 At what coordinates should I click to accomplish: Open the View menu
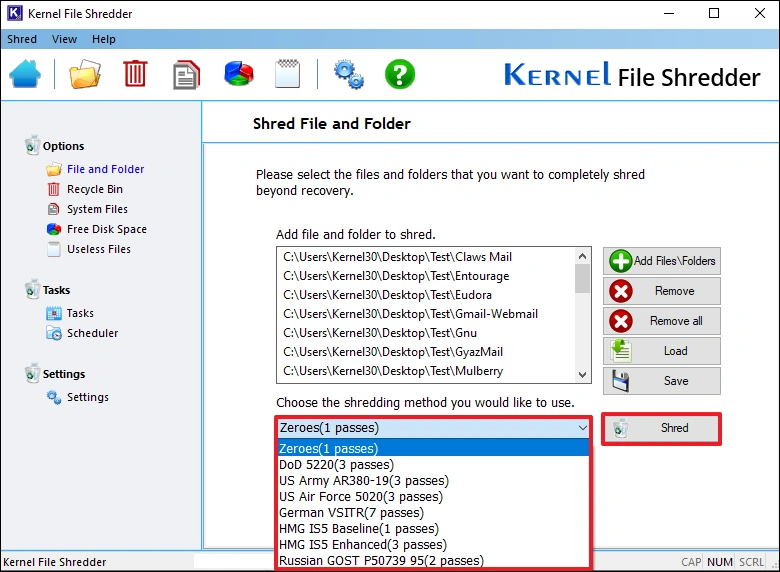pyautogui.click(x=64, y=39)
